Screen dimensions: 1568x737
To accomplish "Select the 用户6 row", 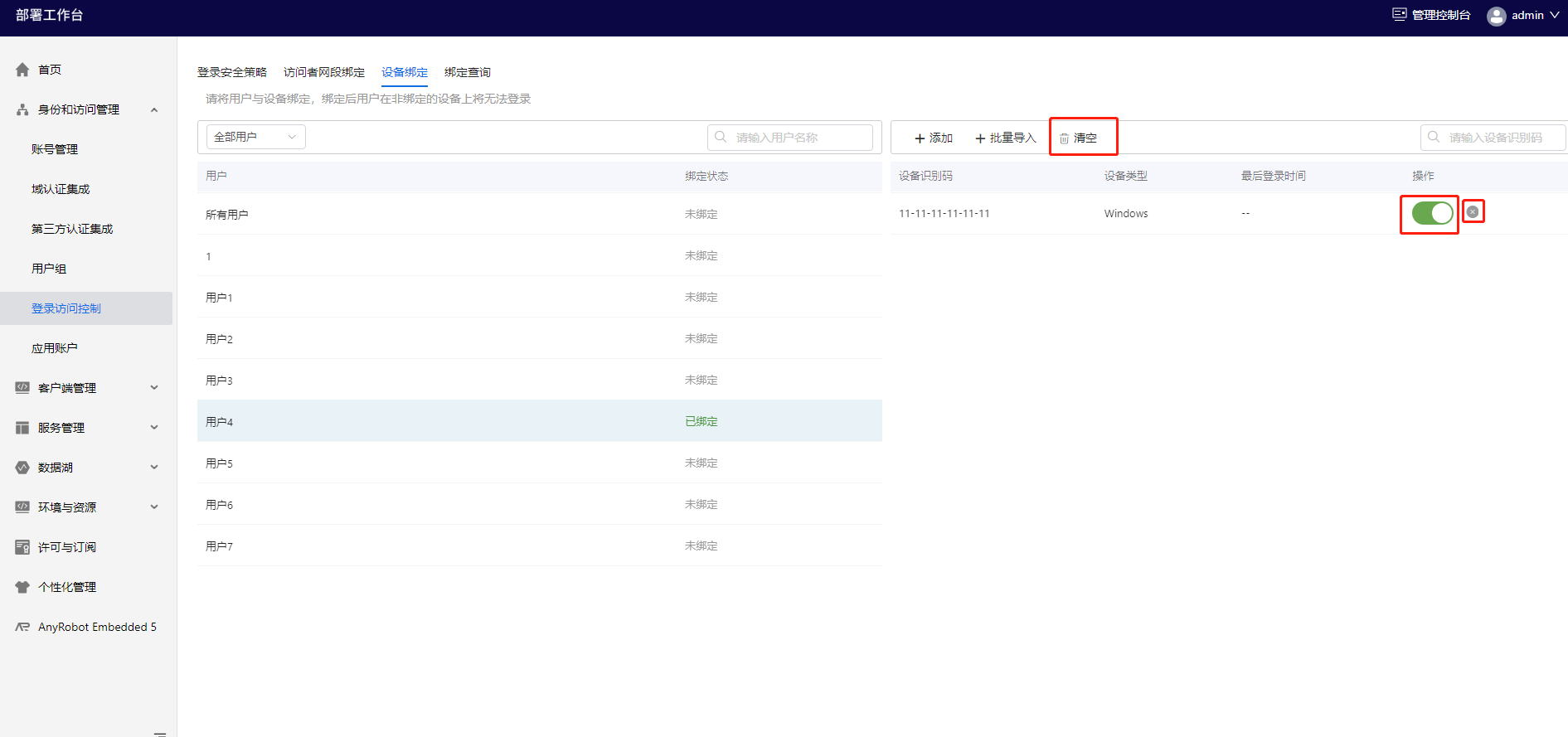I will [x=540, y=504].
